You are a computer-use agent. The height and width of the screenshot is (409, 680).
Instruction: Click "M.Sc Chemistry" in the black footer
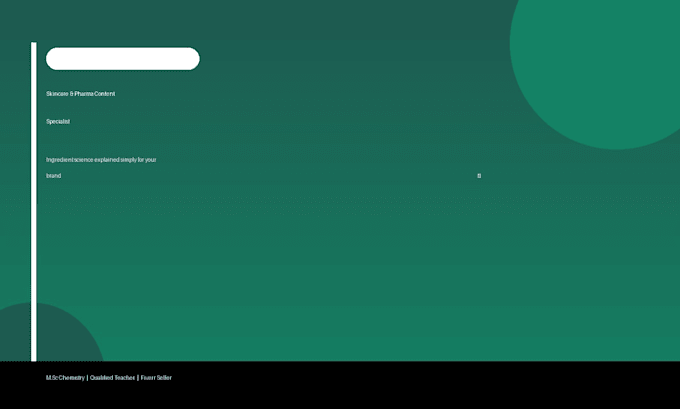[x=65, y=378]
